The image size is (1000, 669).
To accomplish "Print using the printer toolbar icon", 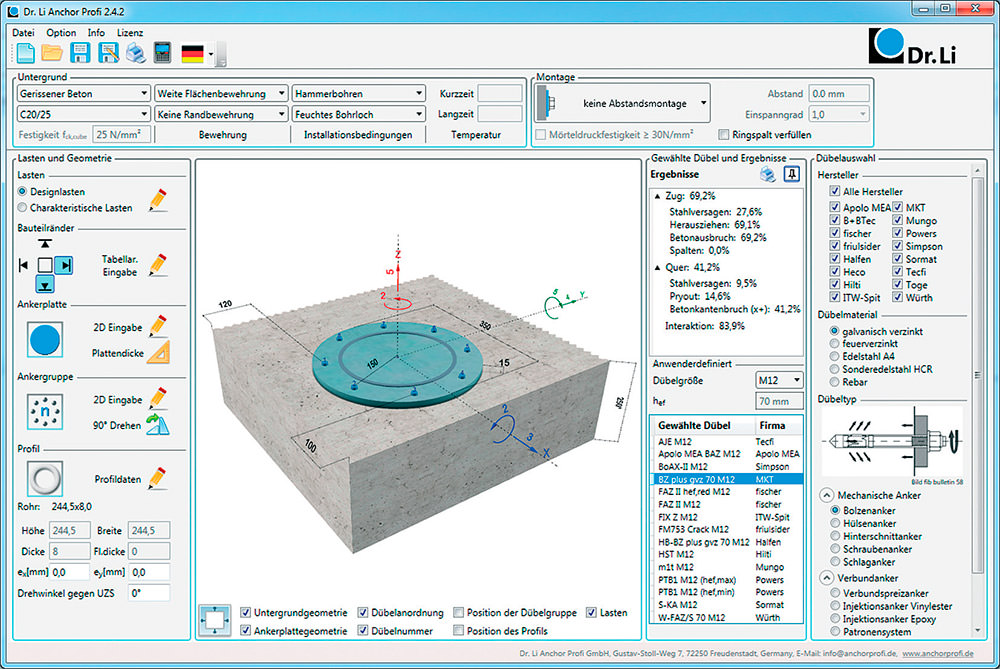I will [x=136, y=53].
